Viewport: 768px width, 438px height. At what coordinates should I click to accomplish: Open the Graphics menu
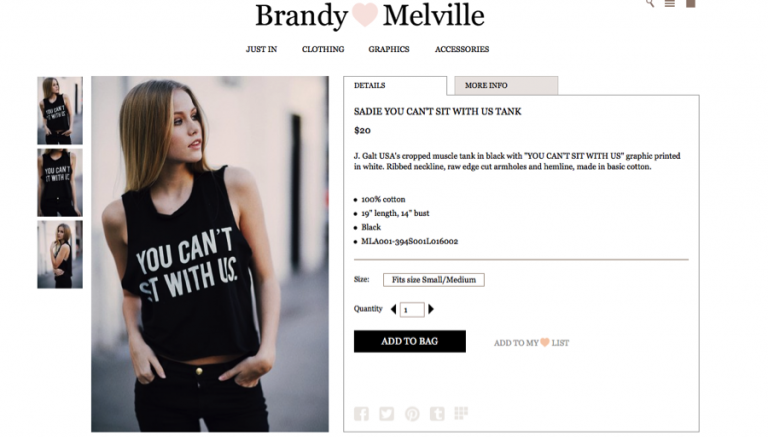[389, 49]
